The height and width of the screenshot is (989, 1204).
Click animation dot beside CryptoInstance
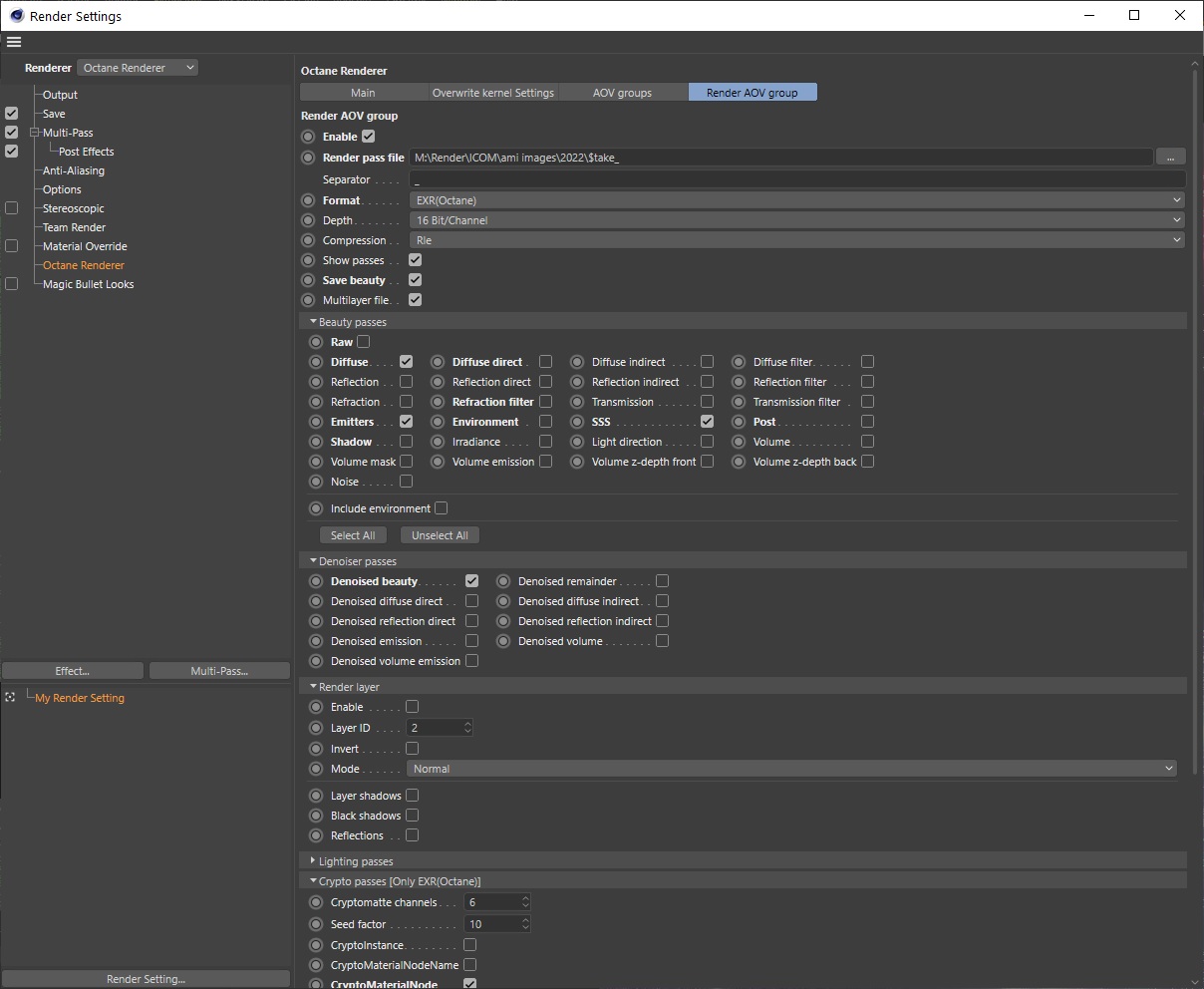pos(316,945)
